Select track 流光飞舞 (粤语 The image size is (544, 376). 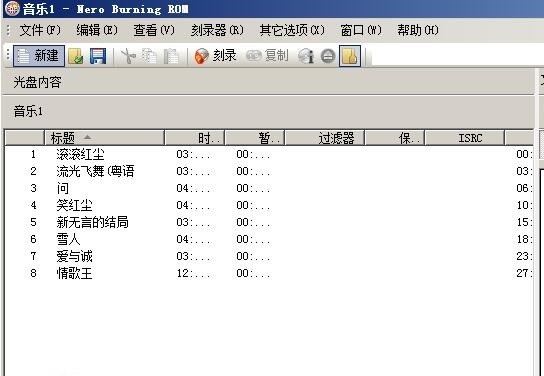pyautogui.click(x=95, y=171)
